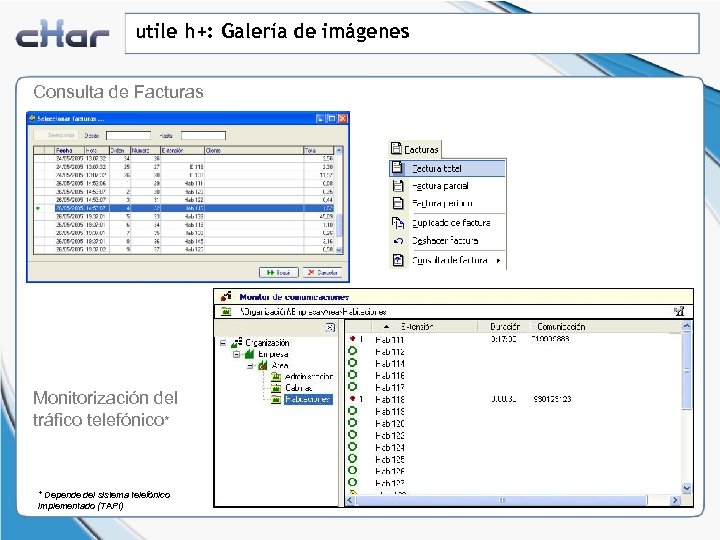Collapse the Empresa tree node
Image resolution: width=720 pixels, height=540 pixels.
click(x=236, y=354)
